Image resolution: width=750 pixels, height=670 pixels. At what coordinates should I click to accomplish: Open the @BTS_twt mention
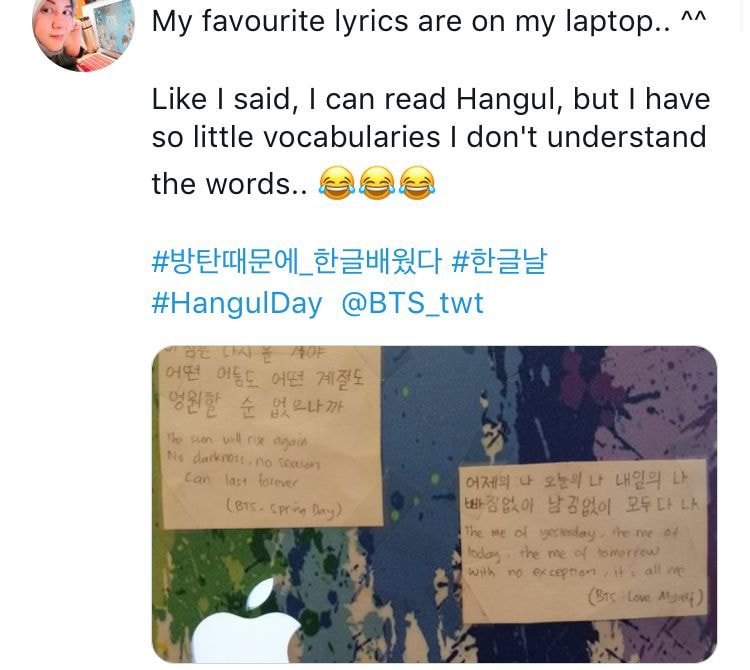tap(412, 304)
